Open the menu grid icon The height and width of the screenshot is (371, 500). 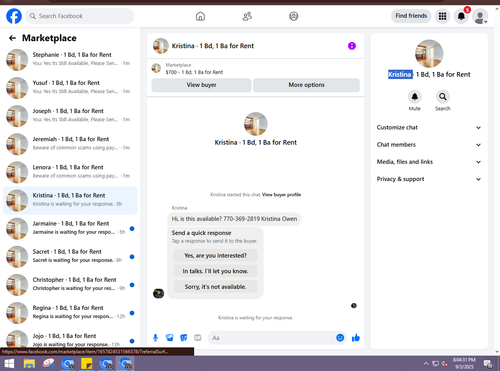click(442, 16)
